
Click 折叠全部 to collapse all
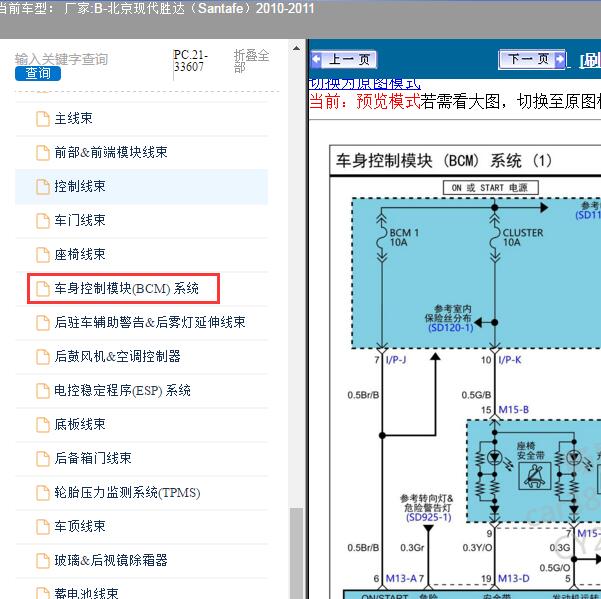tap(251, 61)
